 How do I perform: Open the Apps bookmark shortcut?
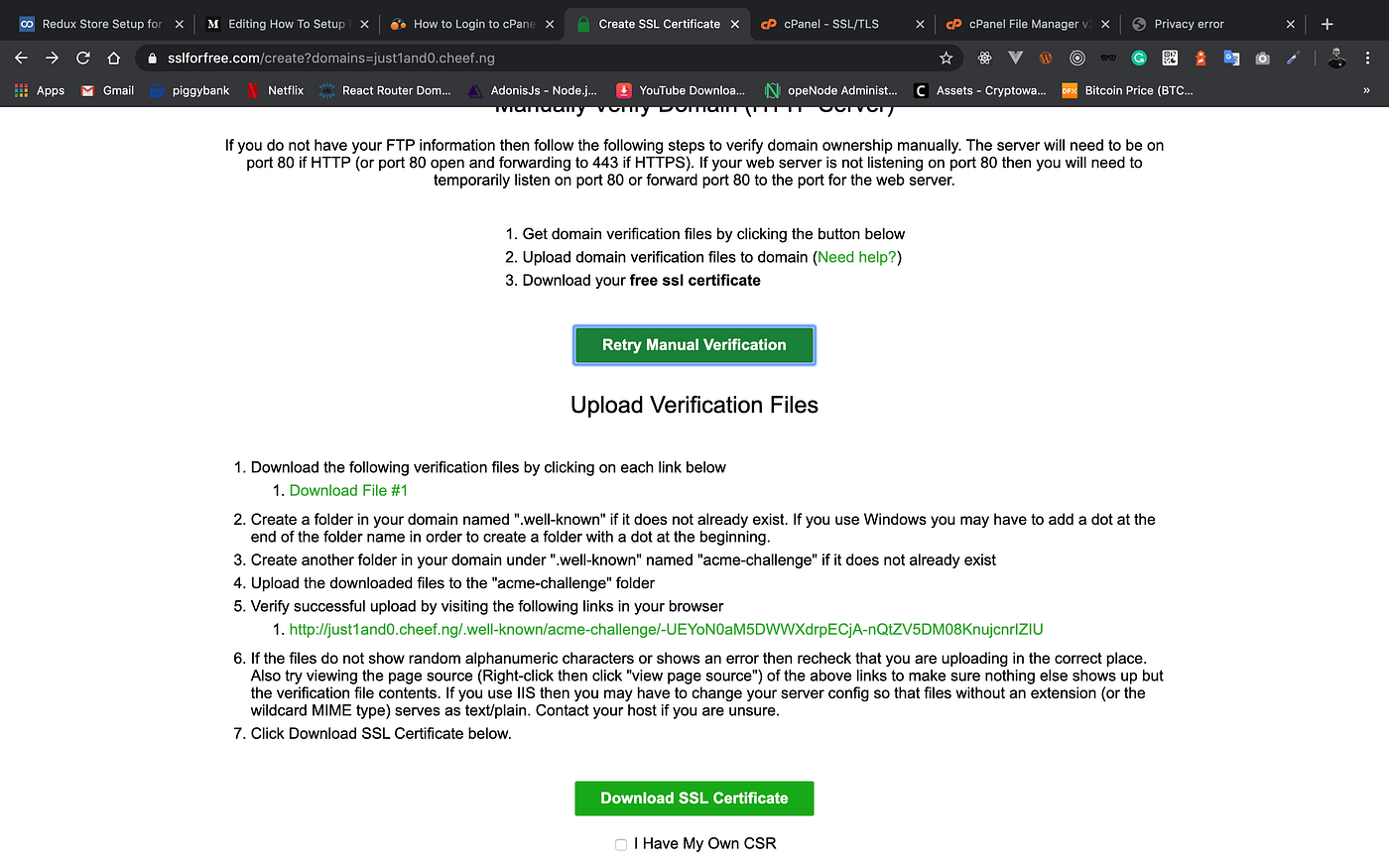[x=40, y=90]
